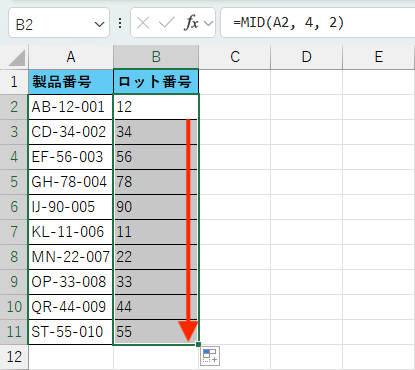The height and width of the screenshot is (370, 415).
Task: Click lot number cell showing 34
Action: [156, 132]
